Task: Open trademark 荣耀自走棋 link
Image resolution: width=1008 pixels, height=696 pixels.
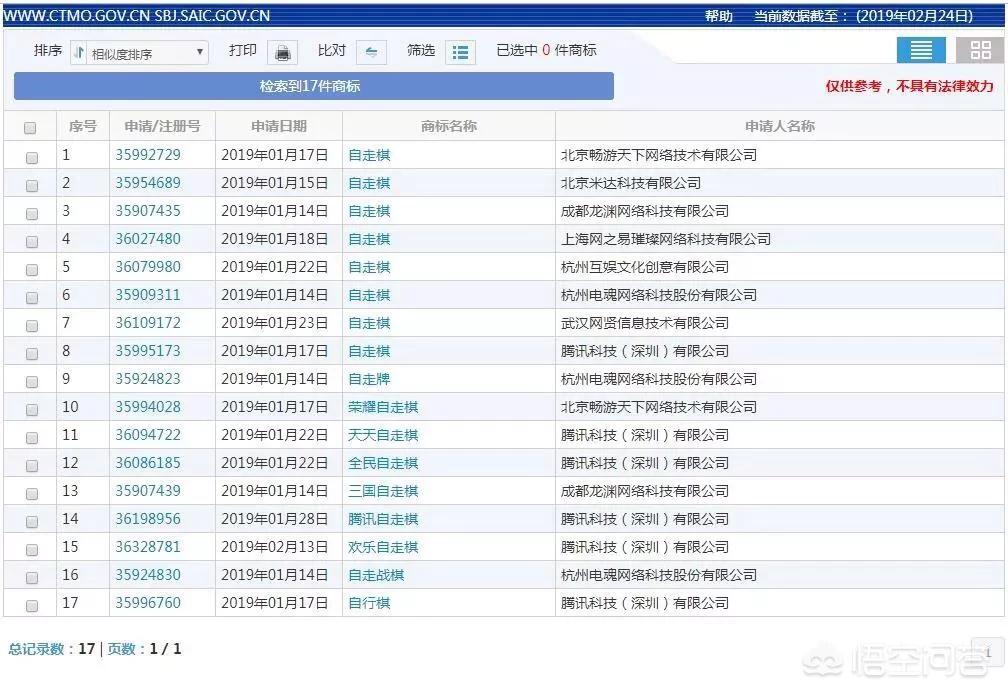Action: coord(383,407)
